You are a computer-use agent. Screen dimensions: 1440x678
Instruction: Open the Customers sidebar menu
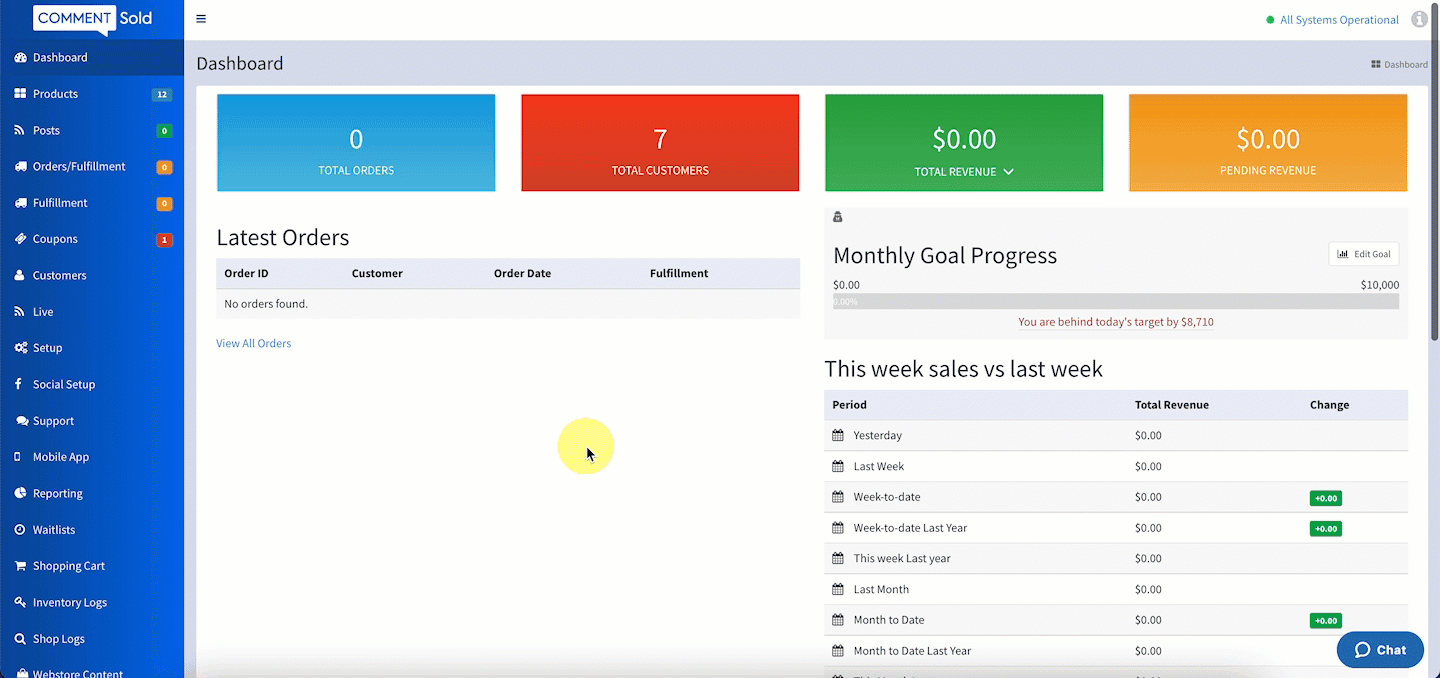click(59, 275)
